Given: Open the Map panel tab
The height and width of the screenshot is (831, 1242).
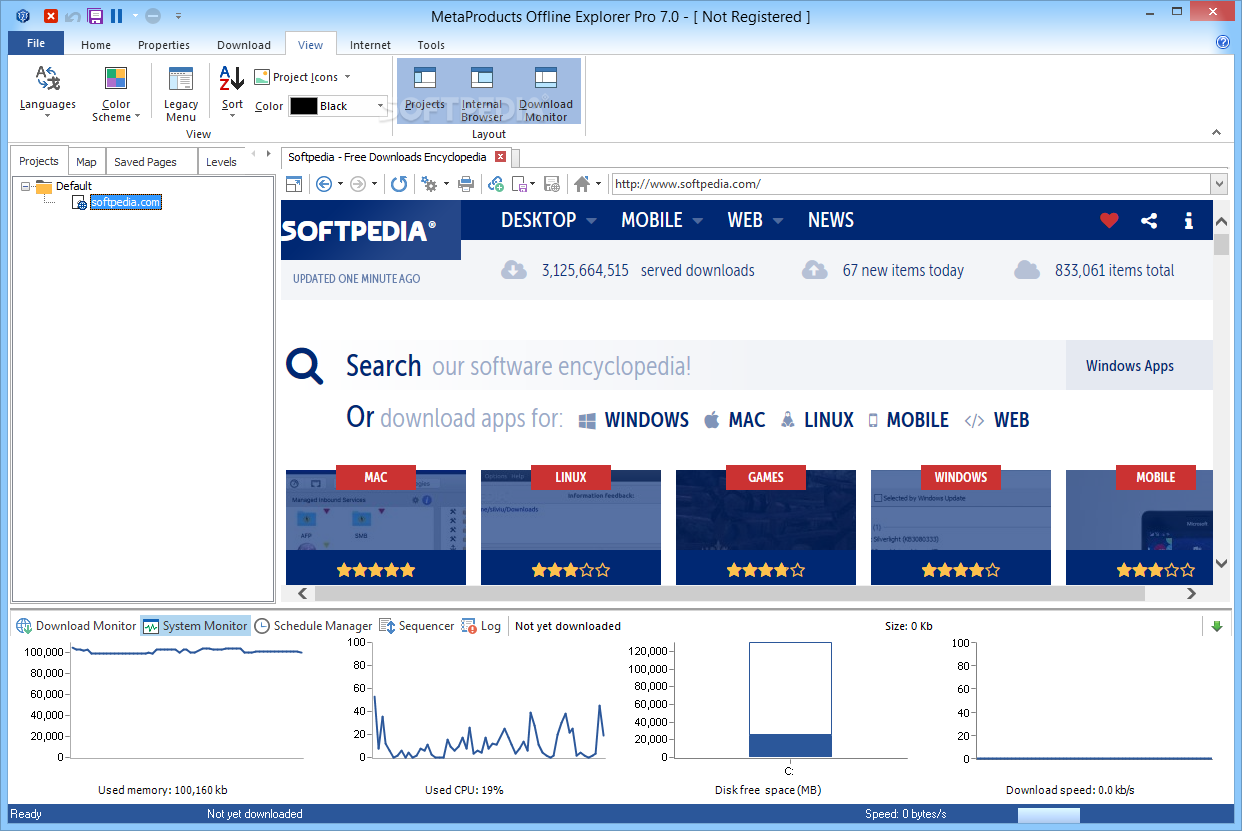Looking at the screenshot, I should tap(87, 162).
